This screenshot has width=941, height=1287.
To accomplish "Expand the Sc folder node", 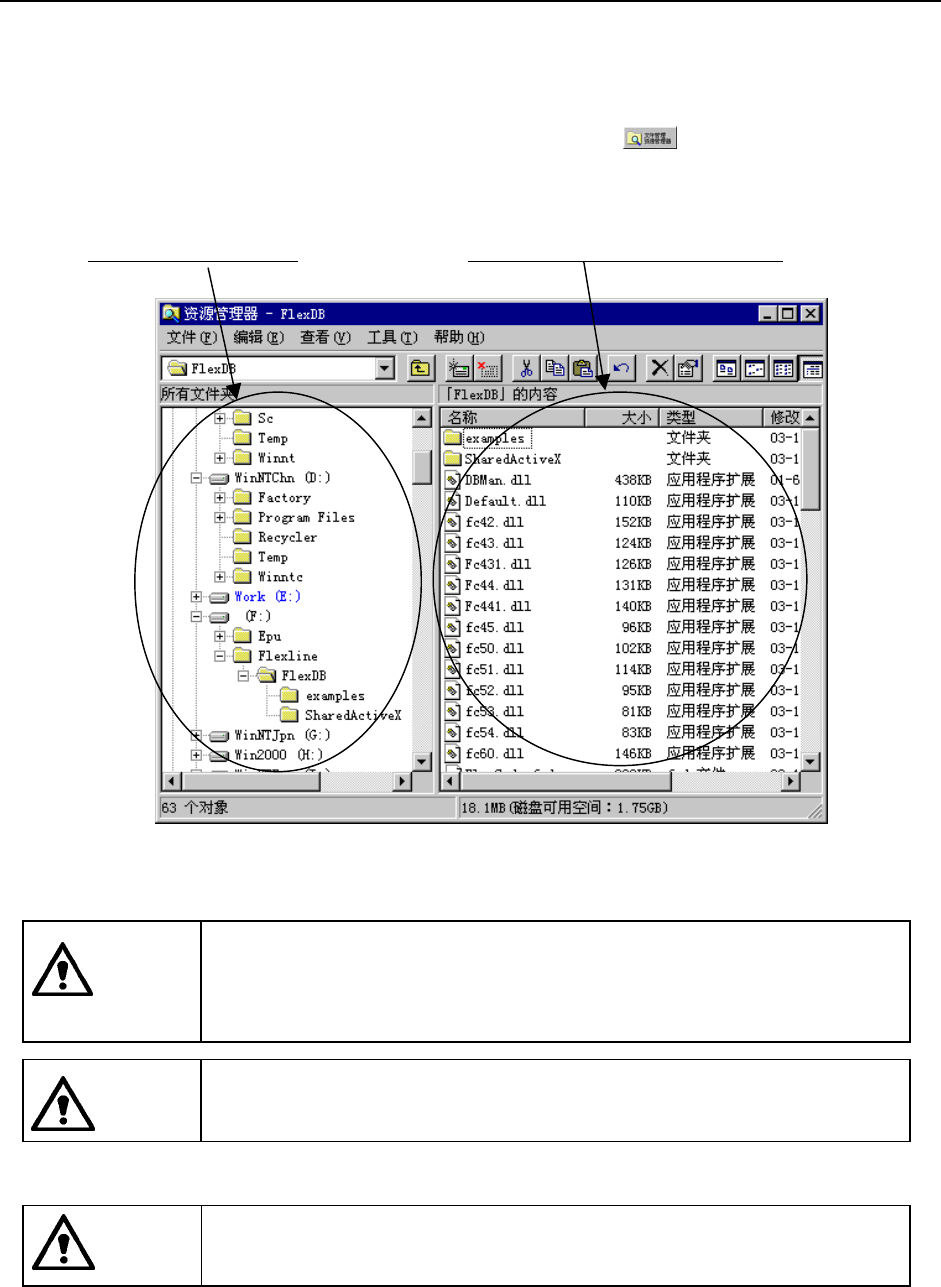I will (x=220, y=418).
